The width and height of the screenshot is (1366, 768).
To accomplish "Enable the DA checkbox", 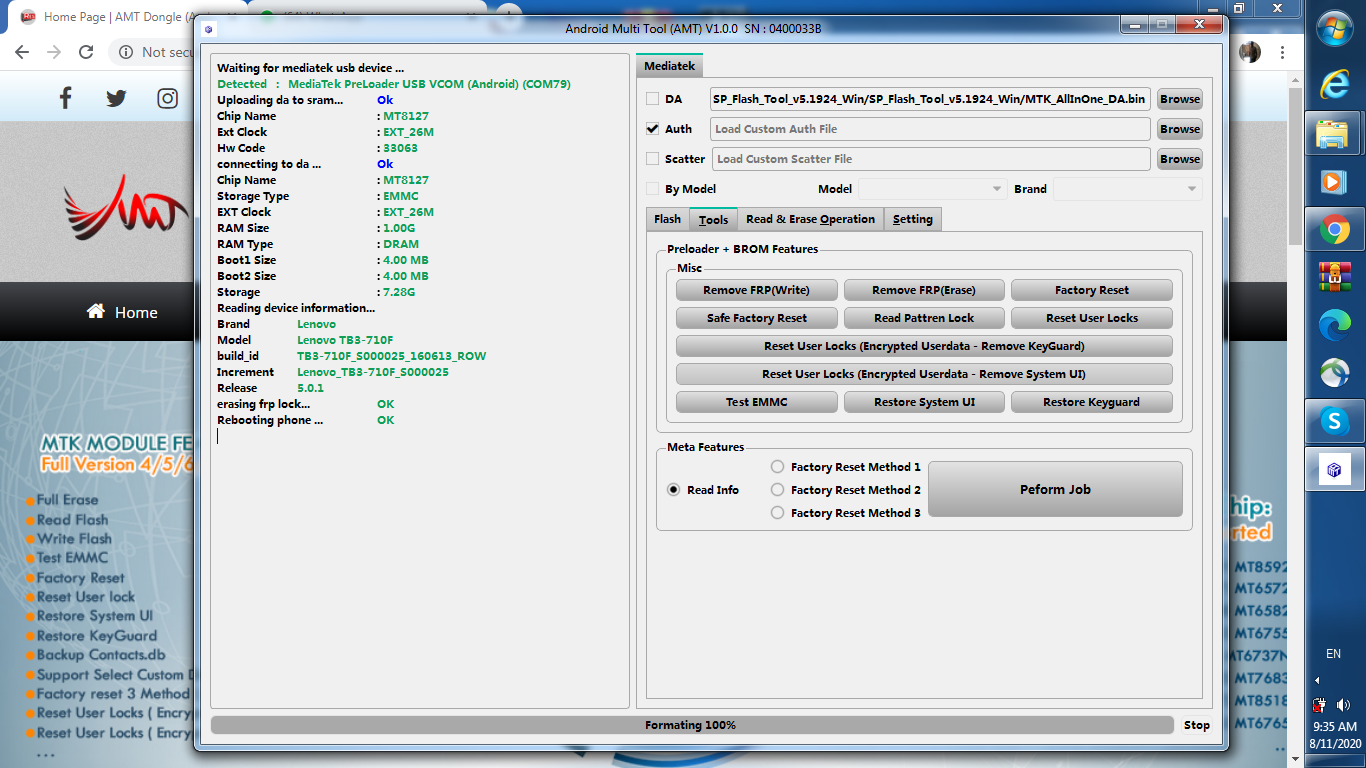I will [652, 99].
